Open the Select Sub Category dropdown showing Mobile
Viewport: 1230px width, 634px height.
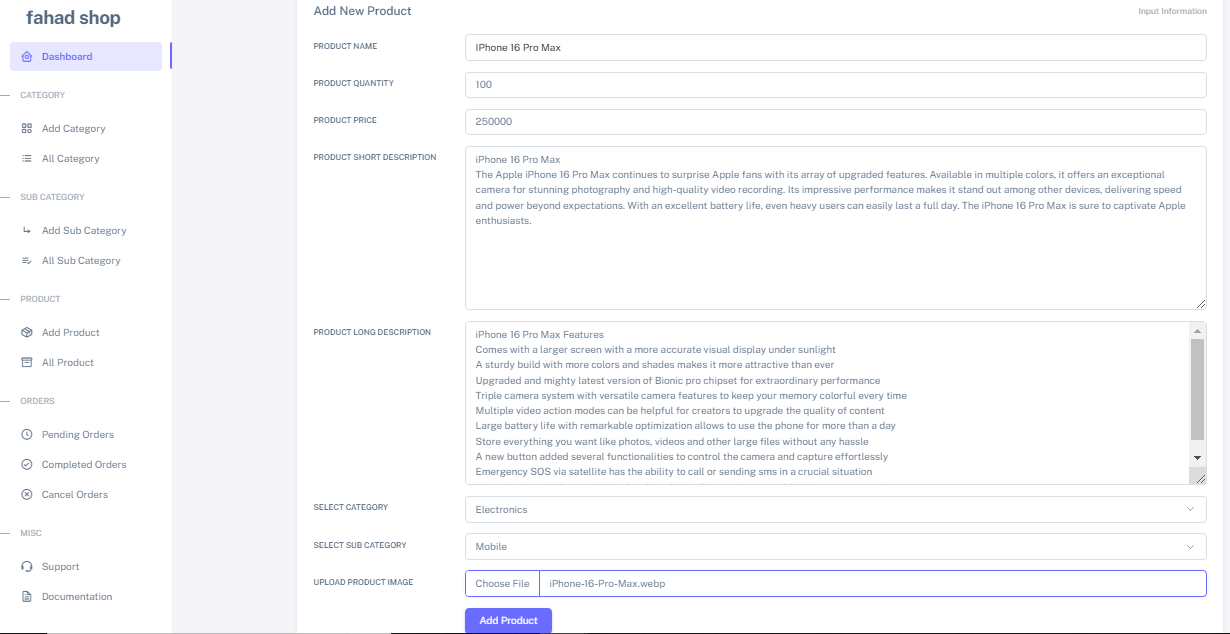pos(836,547)
